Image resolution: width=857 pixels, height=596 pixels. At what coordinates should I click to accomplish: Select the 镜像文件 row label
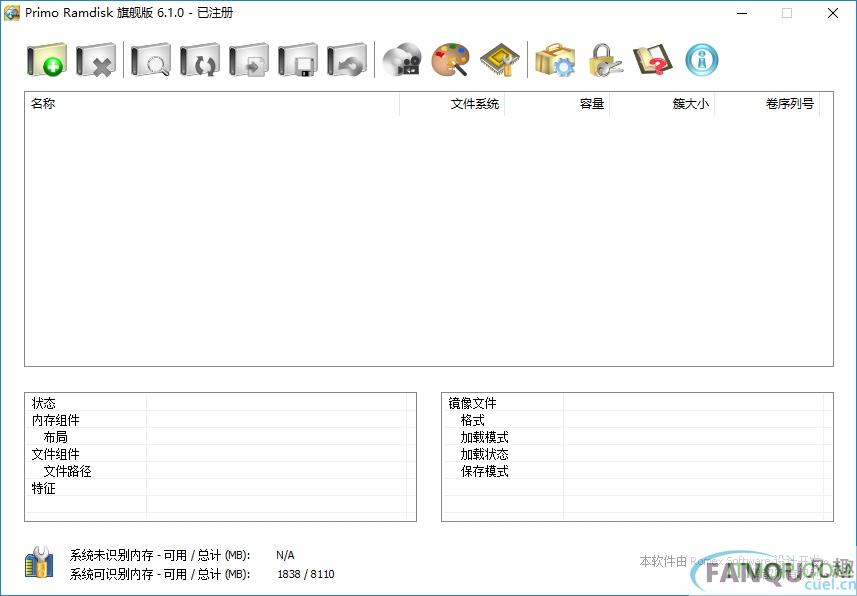point(472,403)
